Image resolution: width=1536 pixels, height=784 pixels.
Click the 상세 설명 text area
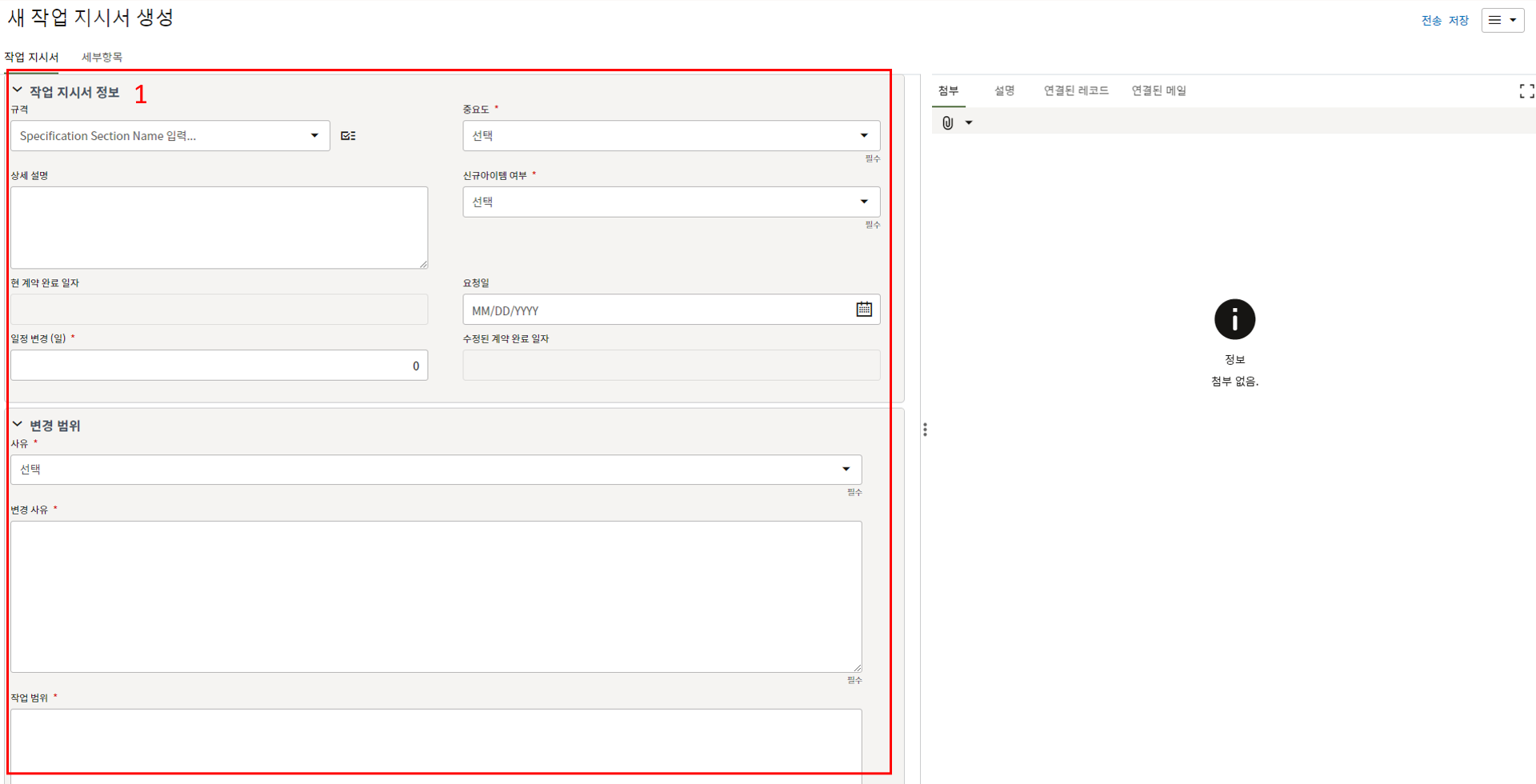(x=218, y=227)
